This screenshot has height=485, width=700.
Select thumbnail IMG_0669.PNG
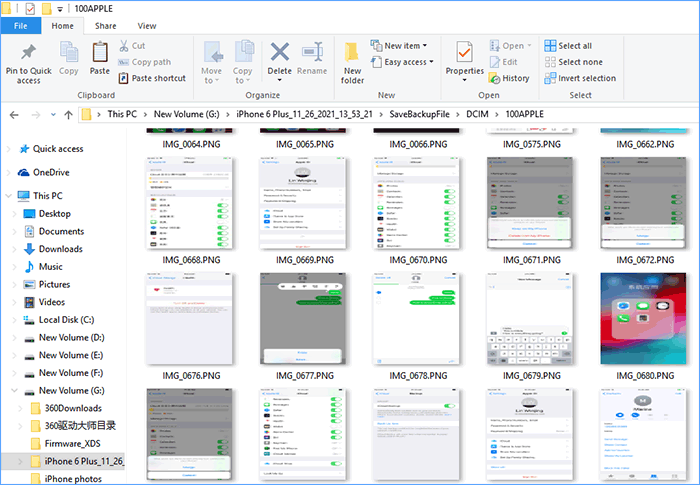click(303, 203)
